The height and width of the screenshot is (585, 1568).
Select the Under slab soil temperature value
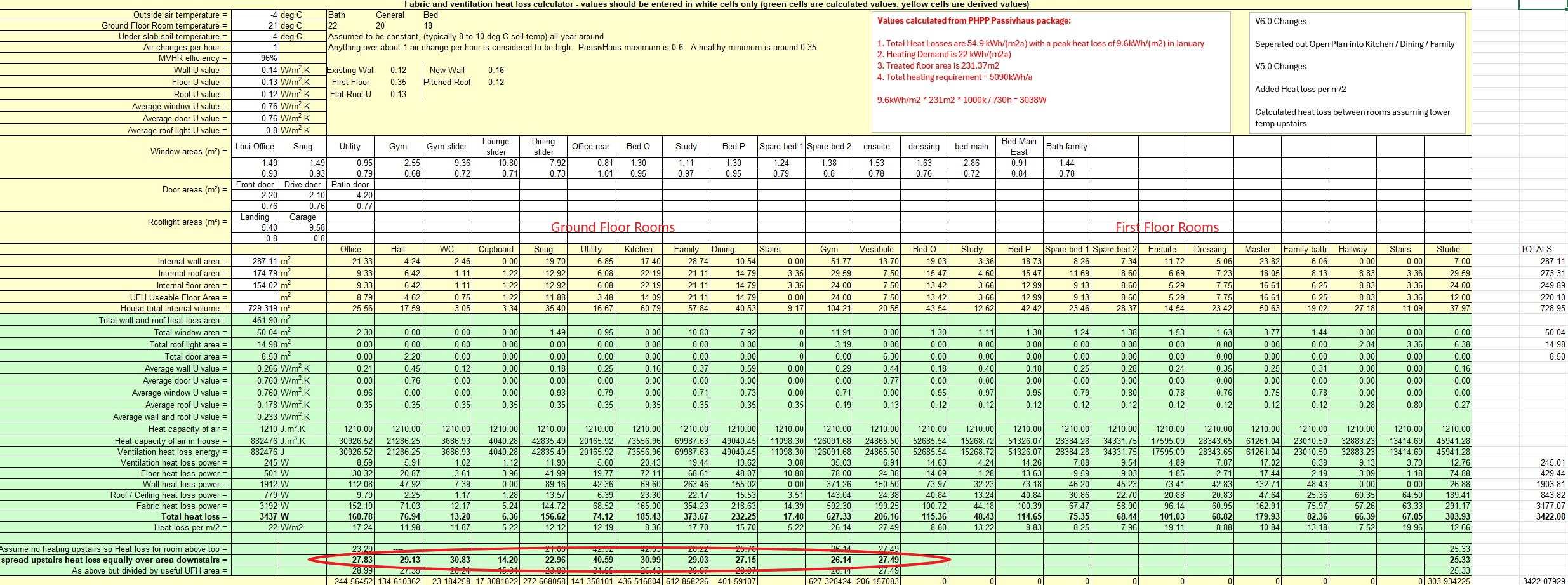[x=255, y=36]
